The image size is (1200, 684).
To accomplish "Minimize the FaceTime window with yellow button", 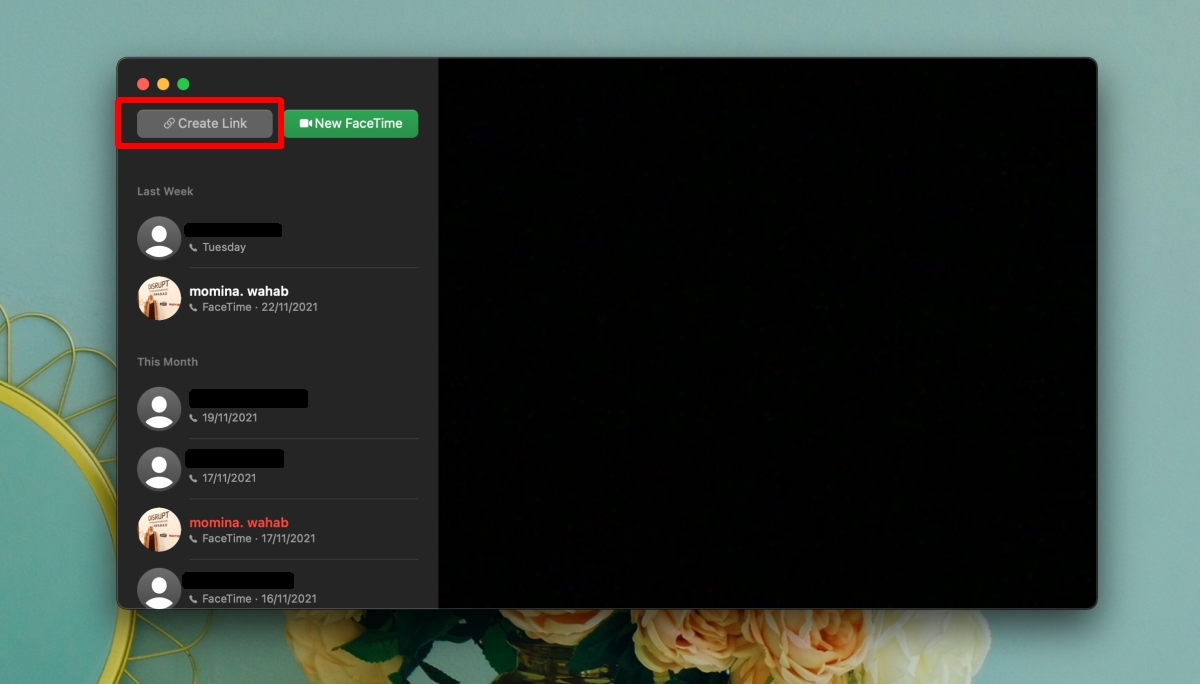I will coord(163,85).
